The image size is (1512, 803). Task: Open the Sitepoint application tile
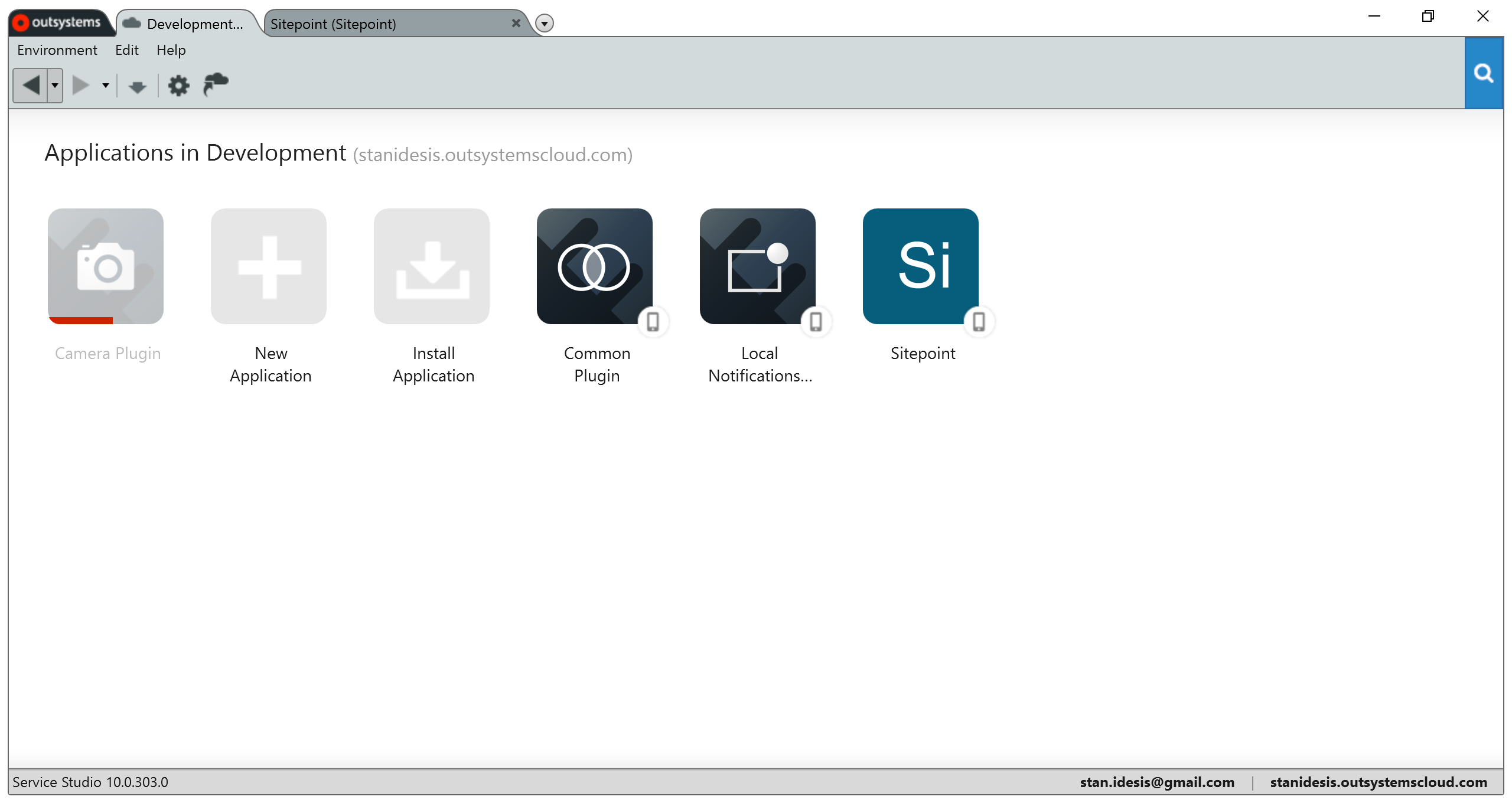point(920,266)
